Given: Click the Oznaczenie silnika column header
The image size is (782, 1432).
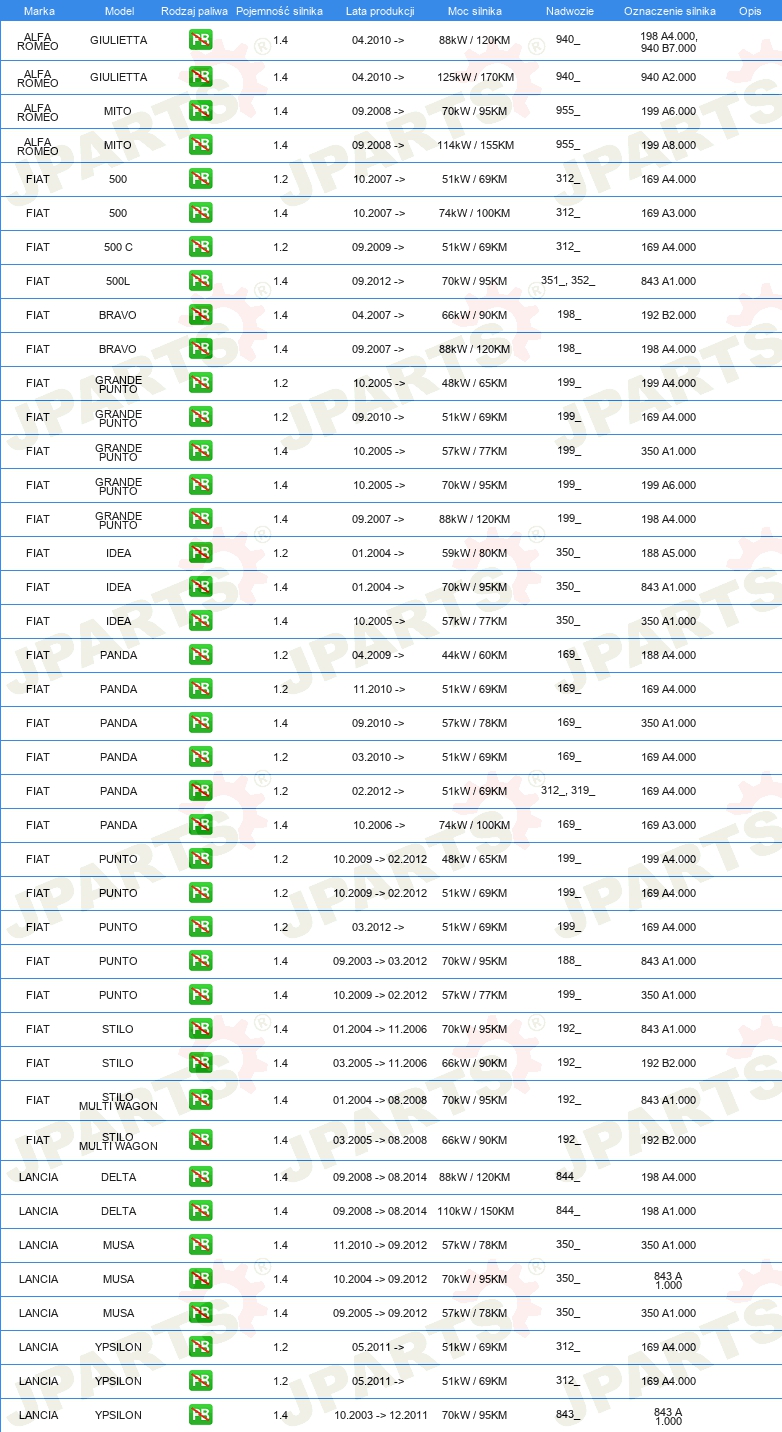Looking at the screenshot, I should [x=669, y=11].
